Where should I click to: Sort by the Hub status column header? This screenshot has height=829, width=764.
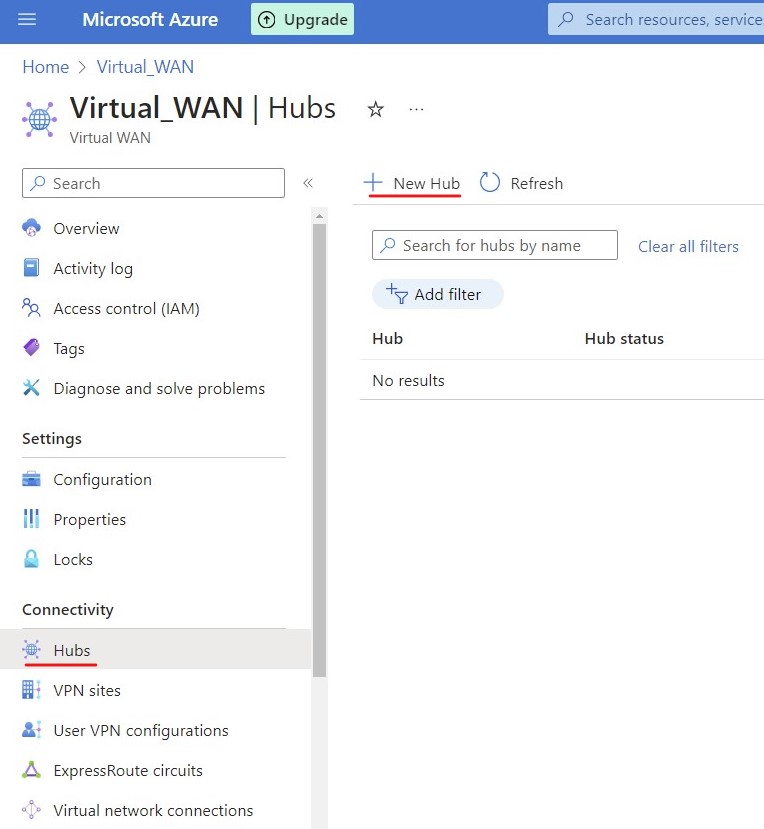point(624,338)
